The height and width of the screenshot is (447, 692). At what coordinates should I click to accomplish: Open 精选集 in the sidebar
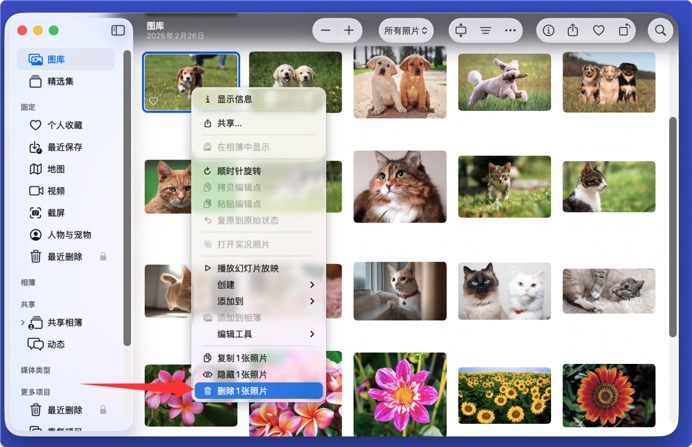click(66, 81)
